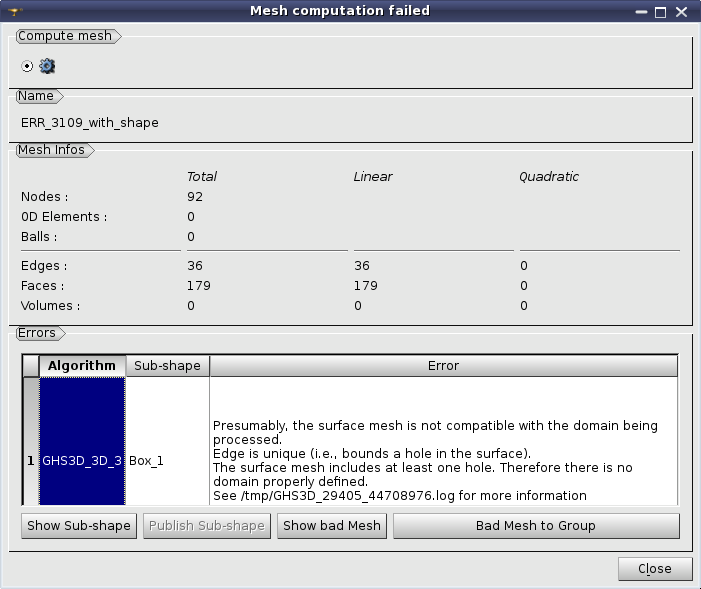Click the Show Sub-shape button
701x589 pixels.
(79, 525)
